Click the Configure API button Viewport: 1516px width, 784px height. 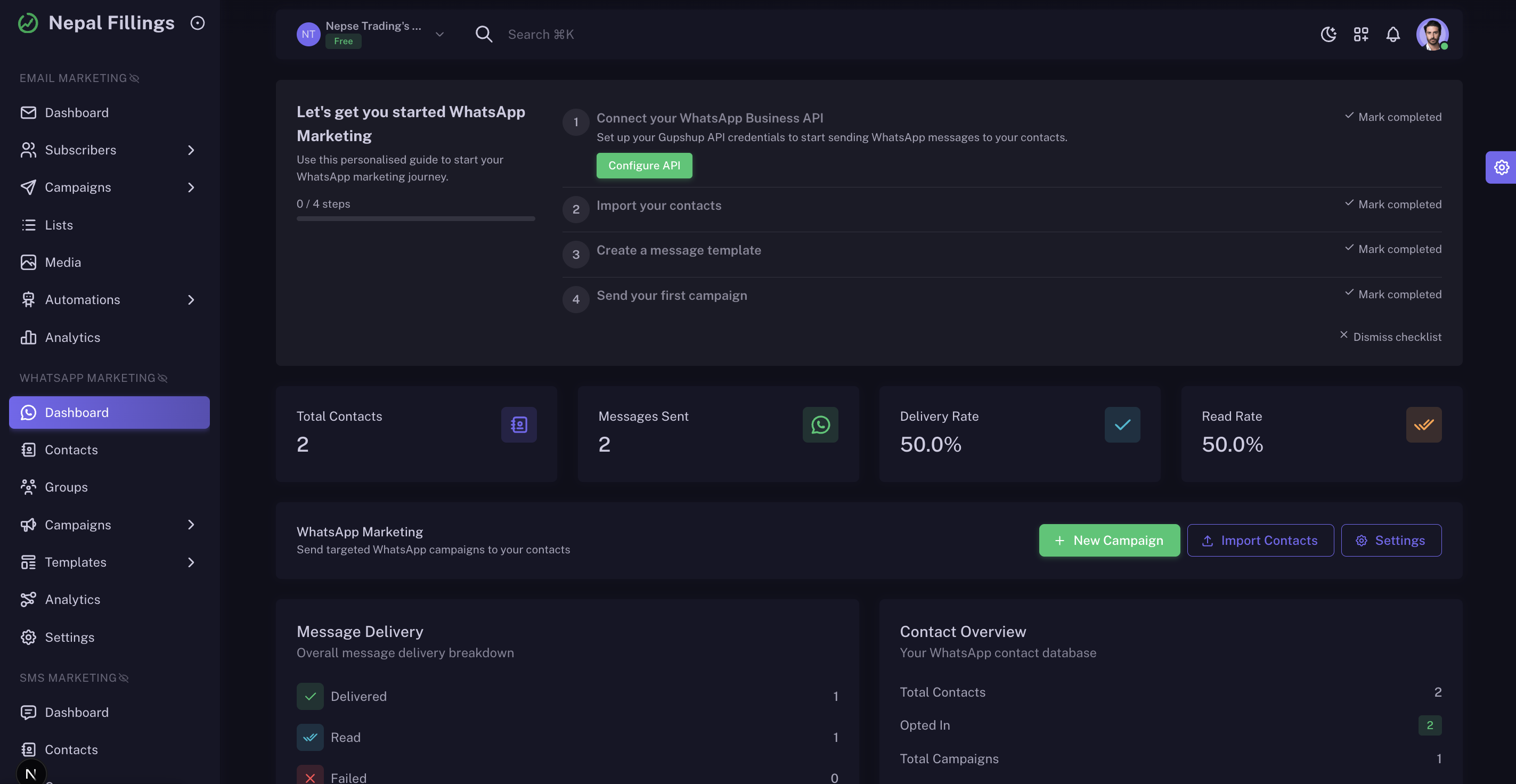coord(644,166)
